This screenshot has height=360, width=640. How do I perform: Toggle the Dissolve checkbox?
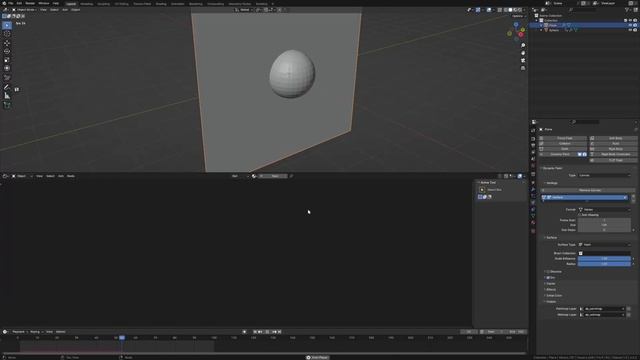coord(548,271)
